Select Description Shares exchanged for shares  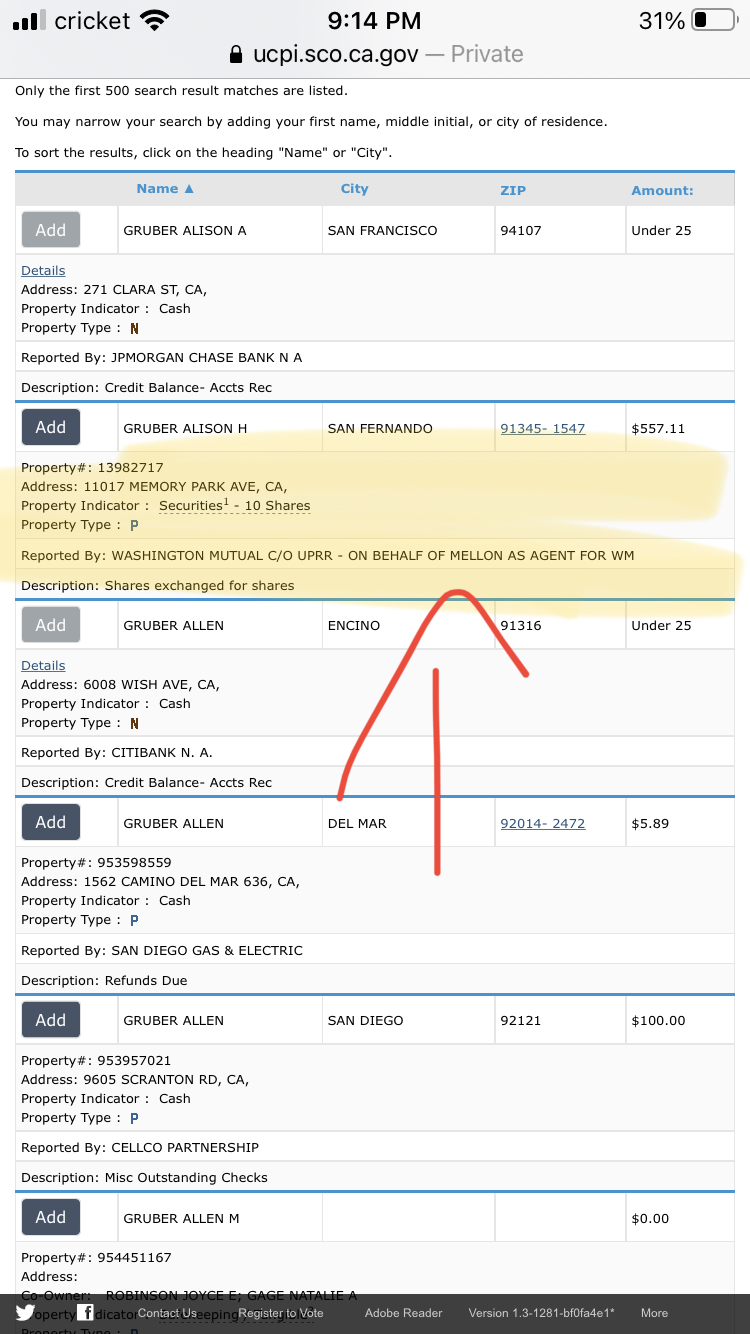158,585
